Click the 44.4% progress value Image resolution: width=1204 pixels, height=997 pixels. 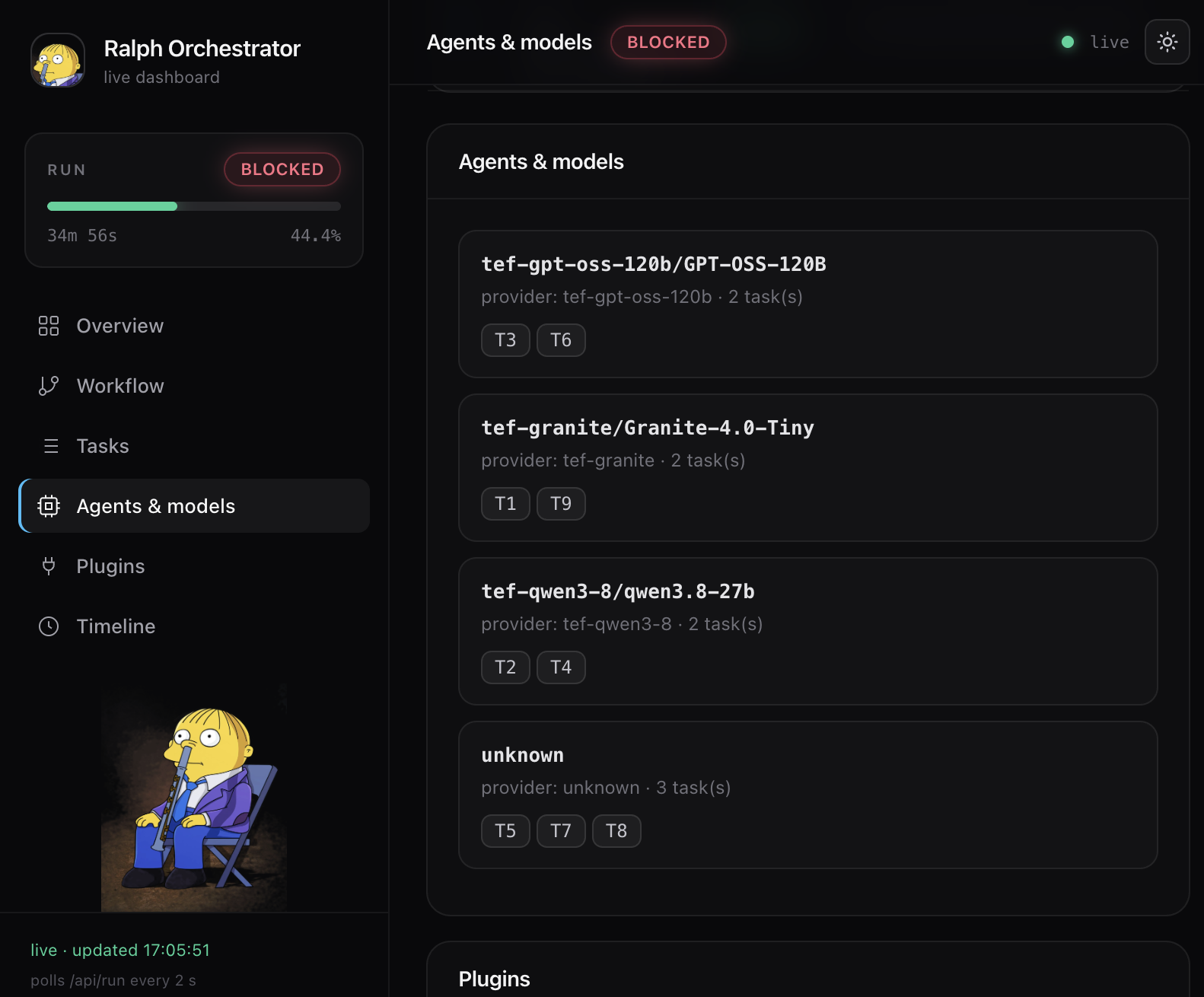316,236
